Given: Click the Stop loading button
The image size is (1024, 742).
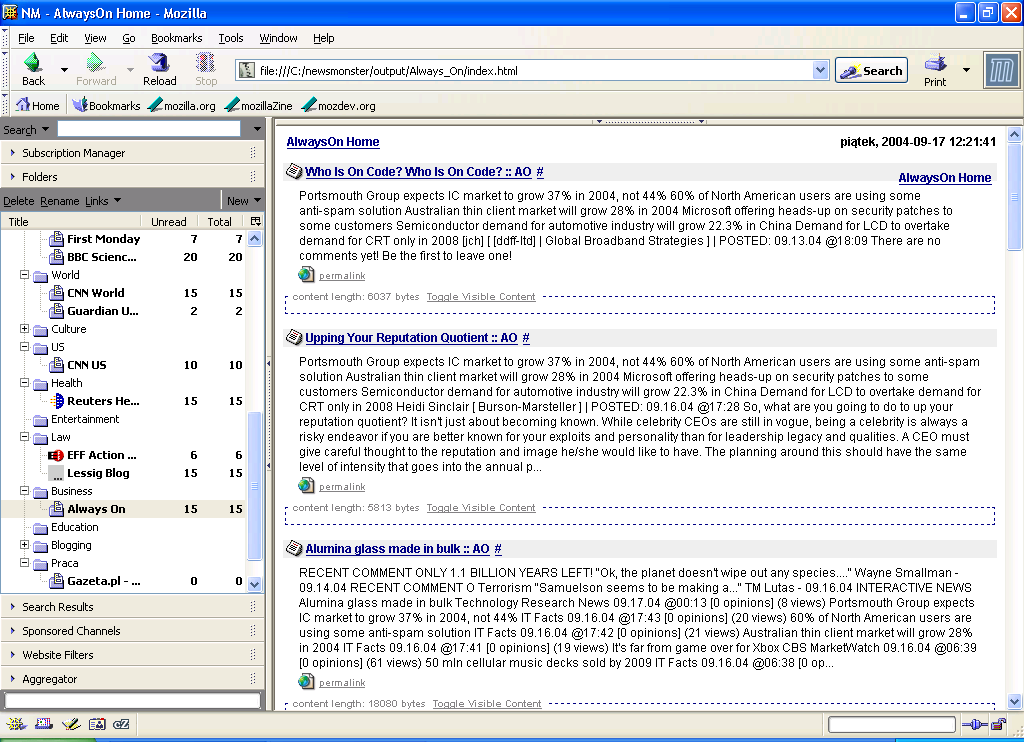Looking at the screenshot, I should point(206,69).
